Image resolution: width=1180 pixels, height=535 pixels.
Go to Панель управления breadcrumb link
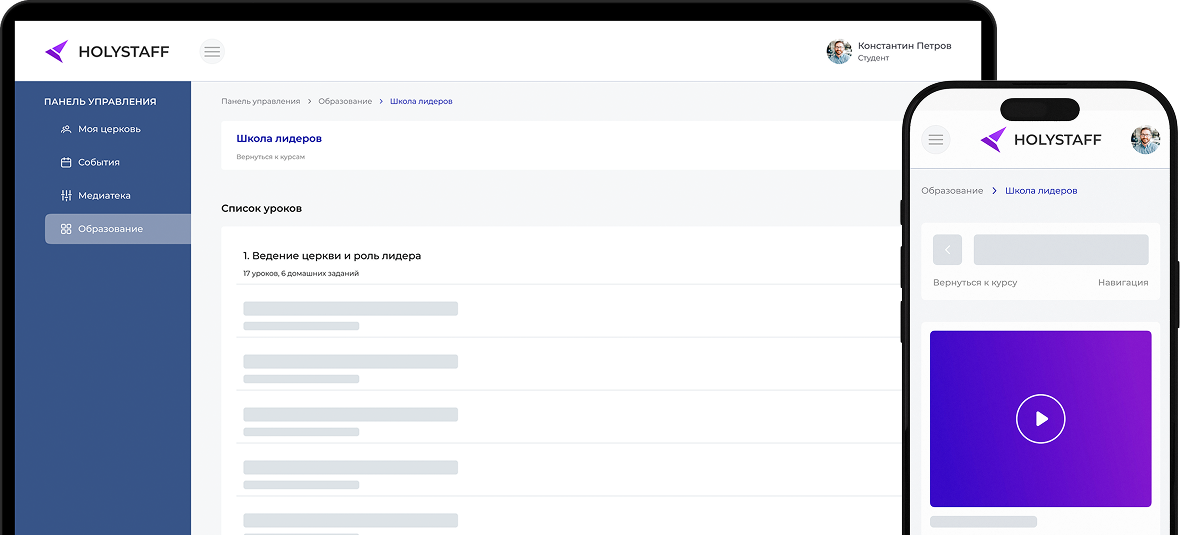tap(260, 101)
